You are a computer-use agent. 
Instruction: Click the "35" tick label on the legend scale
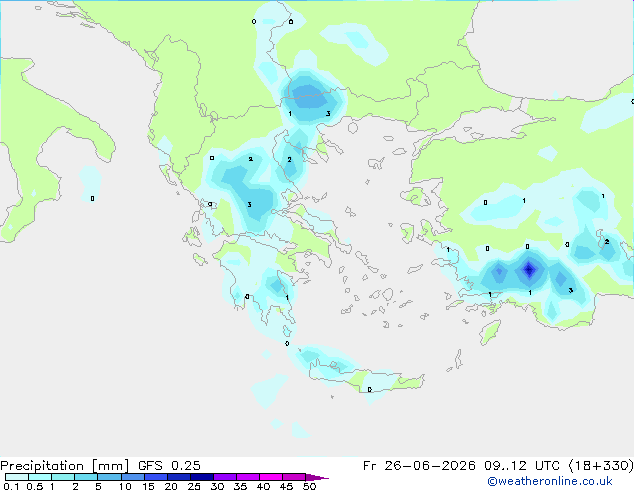click(x=240, y=486)
